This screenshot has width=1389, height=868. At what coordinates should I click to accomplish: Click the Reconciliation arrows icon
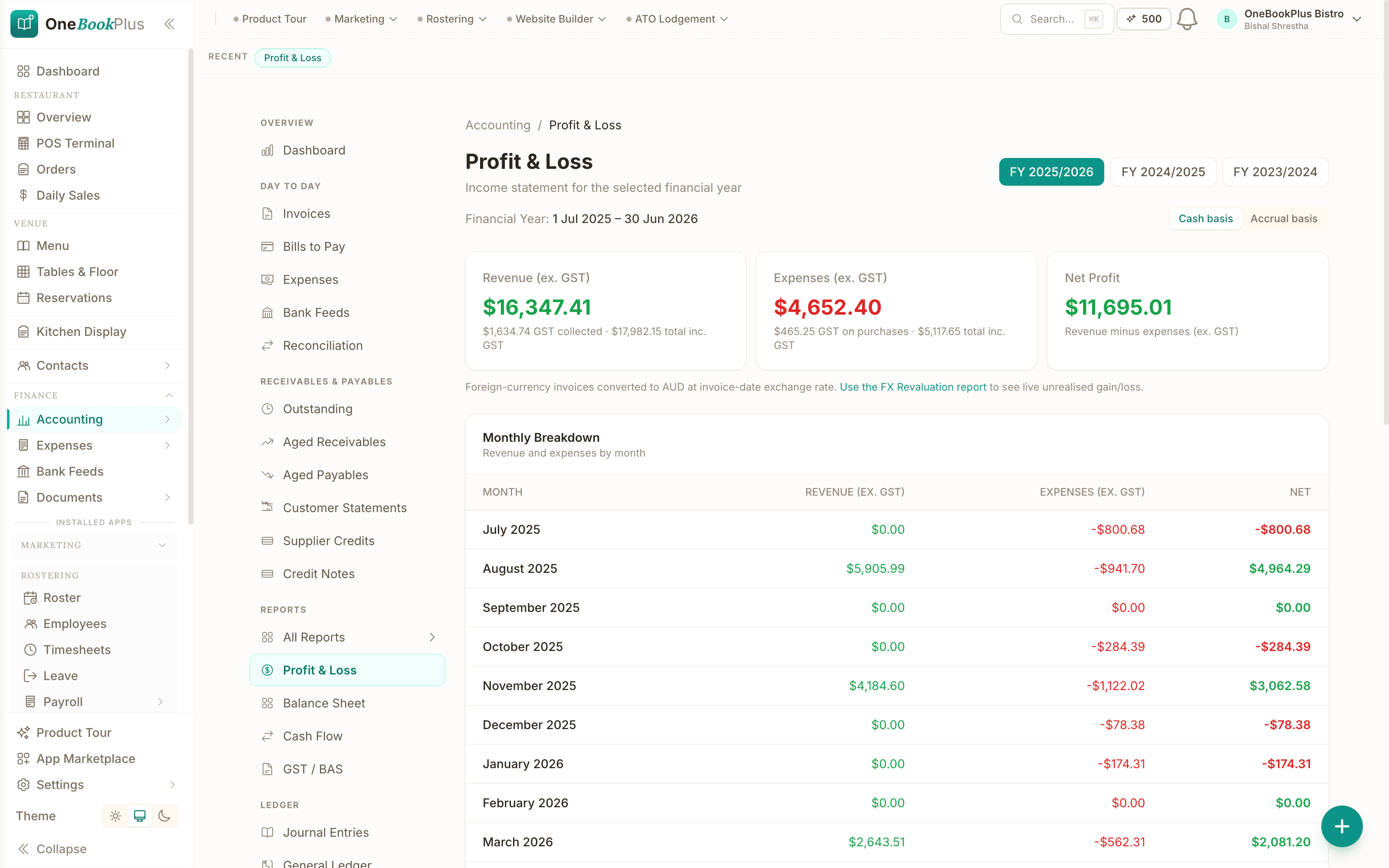[x=267, y=345]
